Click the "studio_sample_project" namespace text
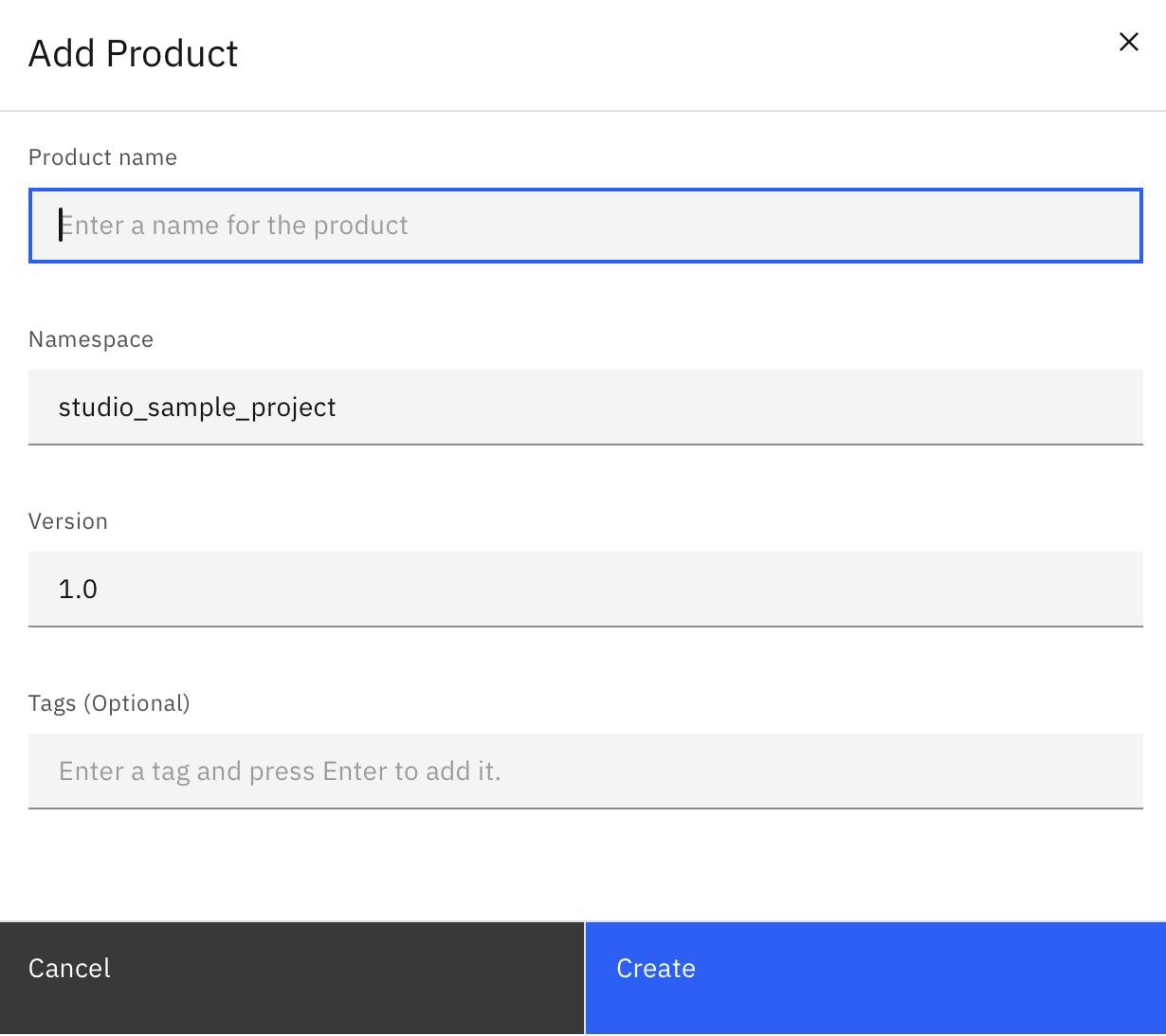 click(x=197, y=408)
